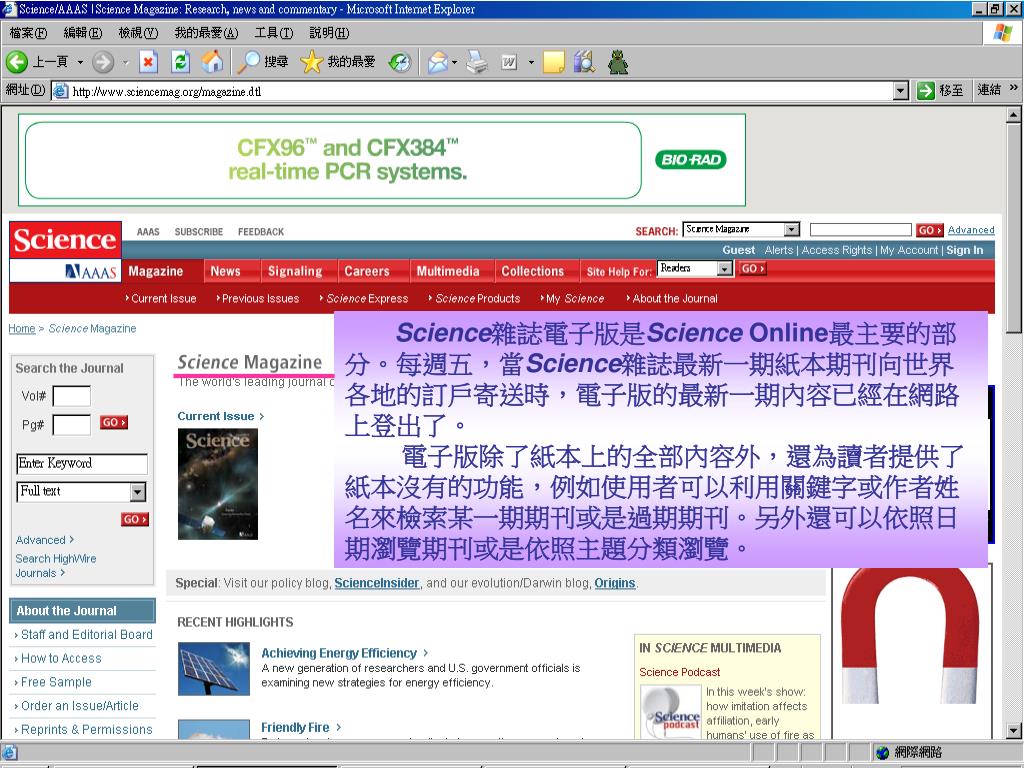Open 我的最愛 favorites star button
This screenshot has width=1024, height=768.
point(338,62)
